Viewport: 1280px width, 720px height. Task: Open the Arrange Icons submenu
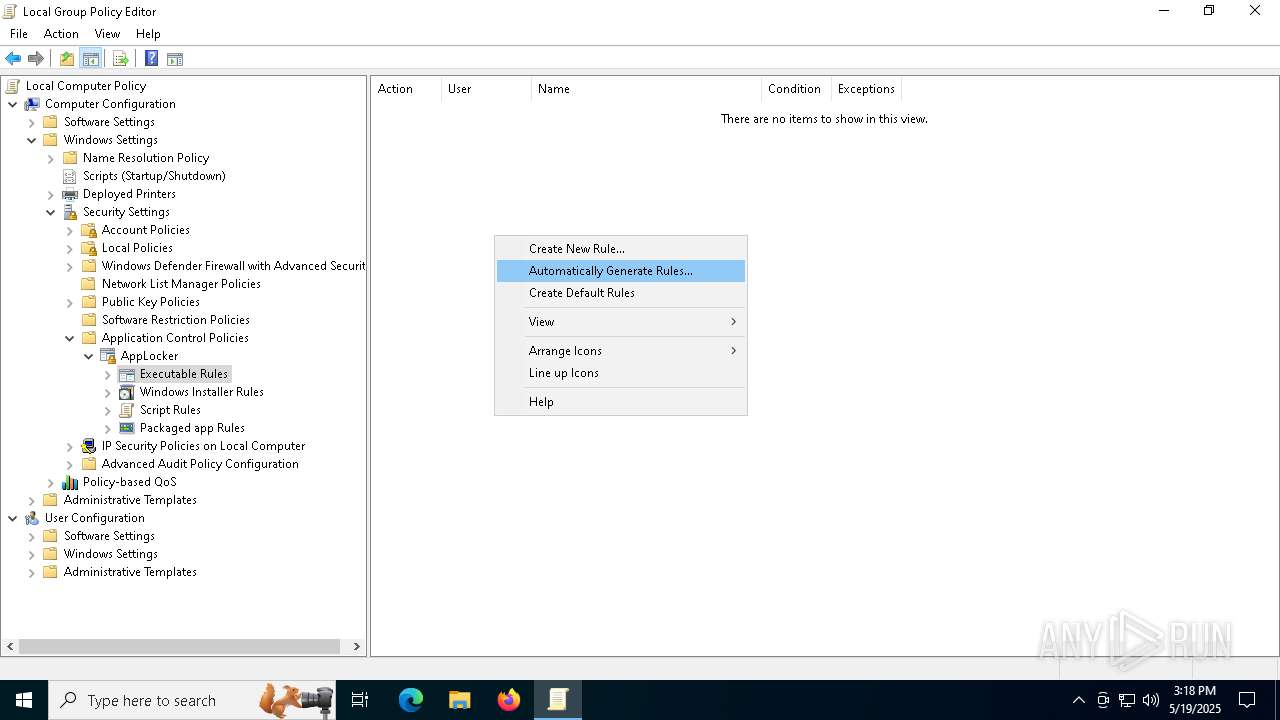[621, 351]
